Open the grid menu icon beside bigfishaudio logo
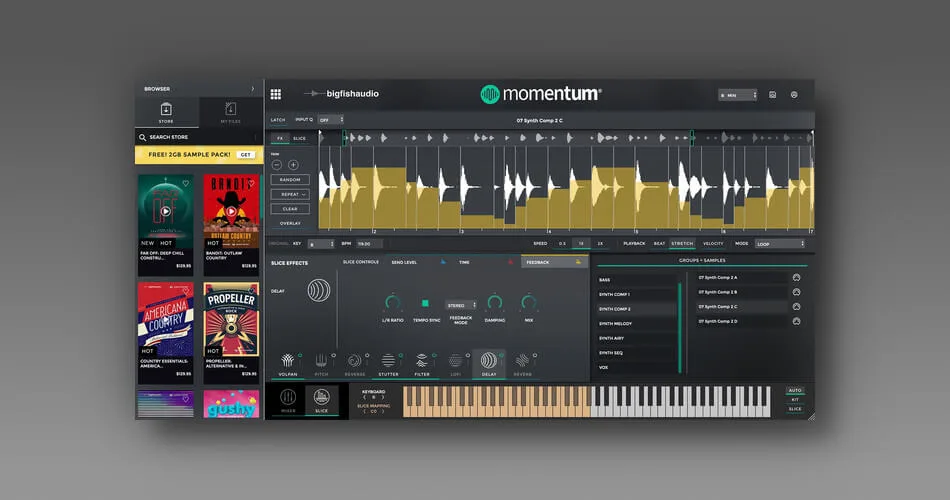This screenshot has height=500, width=950. pyautogui.click(x=276, y=94)
